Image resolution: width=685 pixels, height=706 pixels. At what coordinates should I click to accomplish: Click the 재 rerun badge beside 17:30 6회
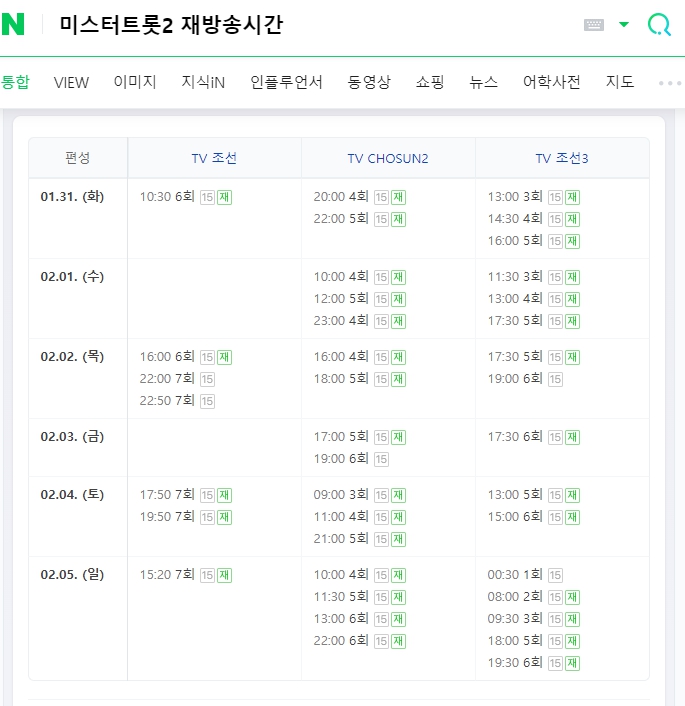[572, 437]
